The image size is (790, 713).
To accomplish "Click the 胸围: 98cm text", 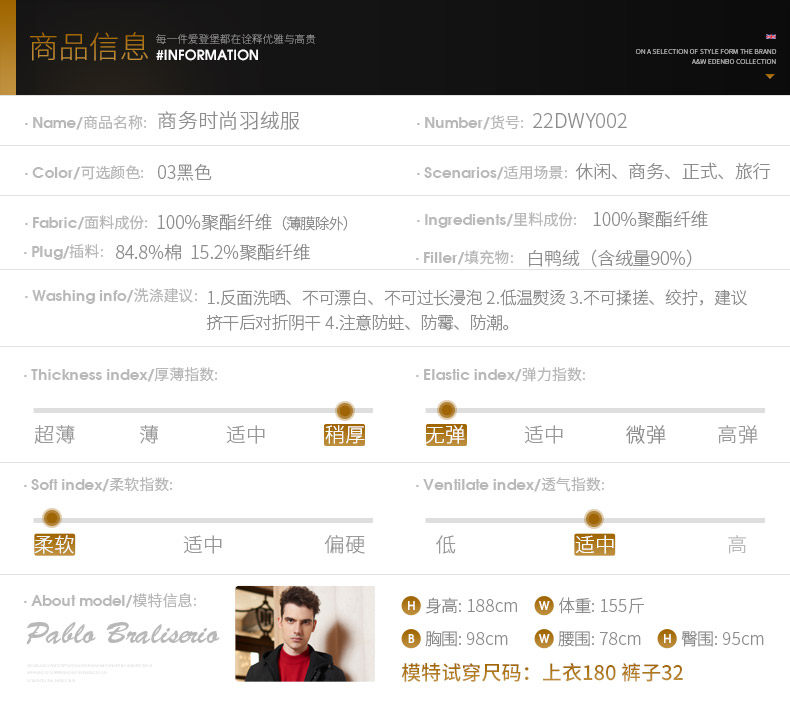I will 467,639.
